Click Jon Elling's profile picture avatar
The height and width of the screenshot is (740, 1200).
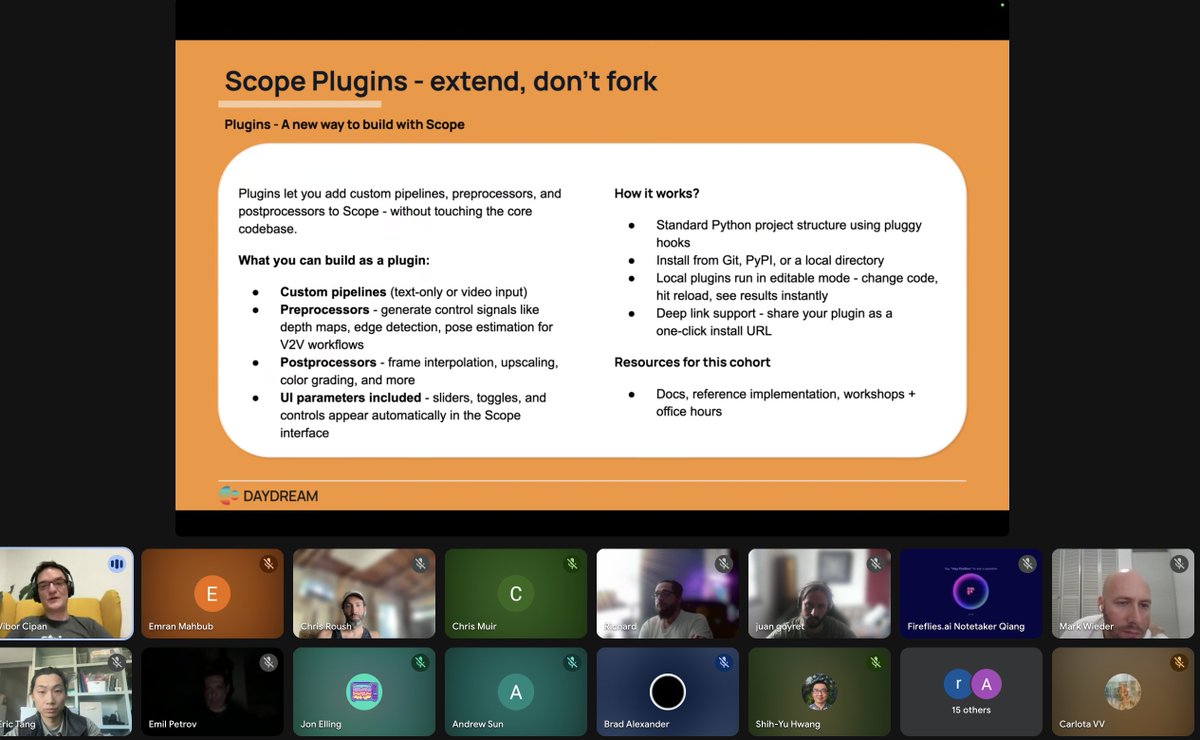click(x=364, y=692)
